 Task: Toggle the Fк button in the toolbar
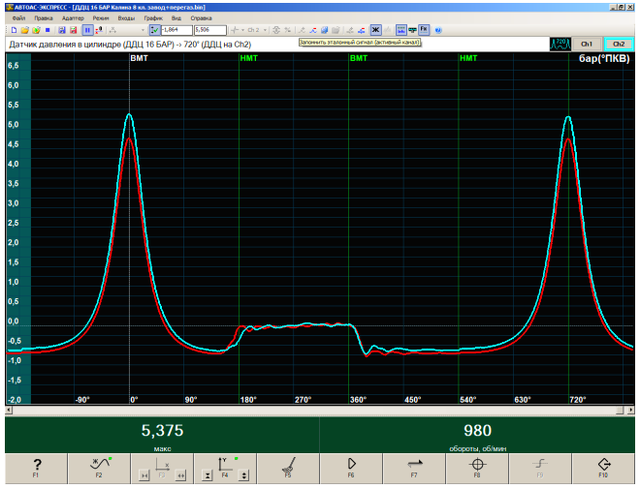point(424,29)
